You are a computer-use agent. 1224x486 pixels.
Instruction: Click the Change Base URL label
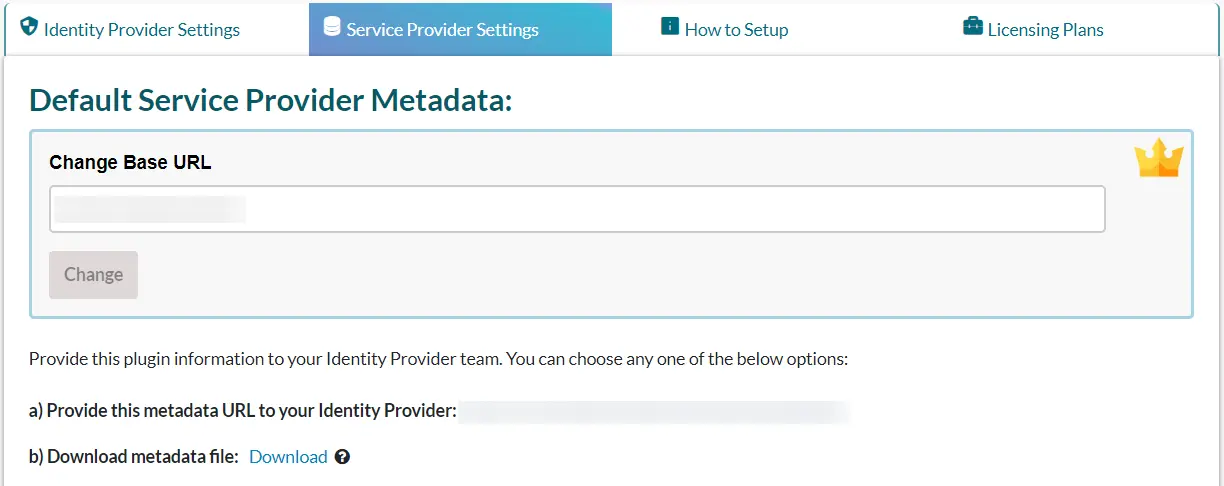pyautogui.click(x=130, y=162)
